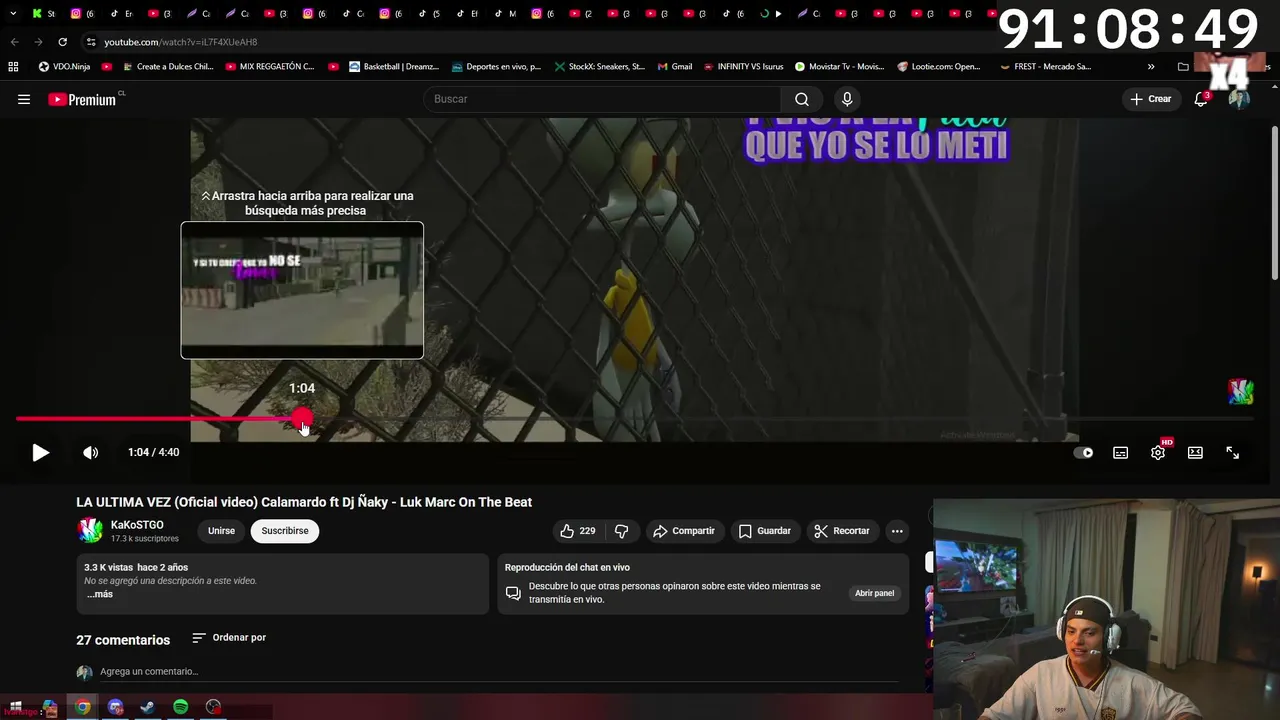
Task: Open the Basketball | Dreamz bookmark
Action: (x=393, y=67)
